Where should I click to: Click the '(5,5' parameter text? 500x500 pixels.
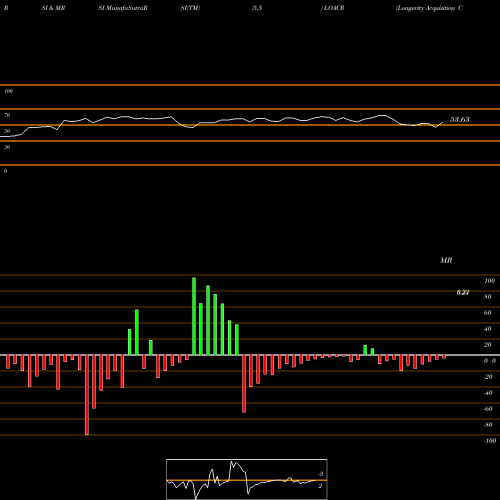(x=257, y=8)
